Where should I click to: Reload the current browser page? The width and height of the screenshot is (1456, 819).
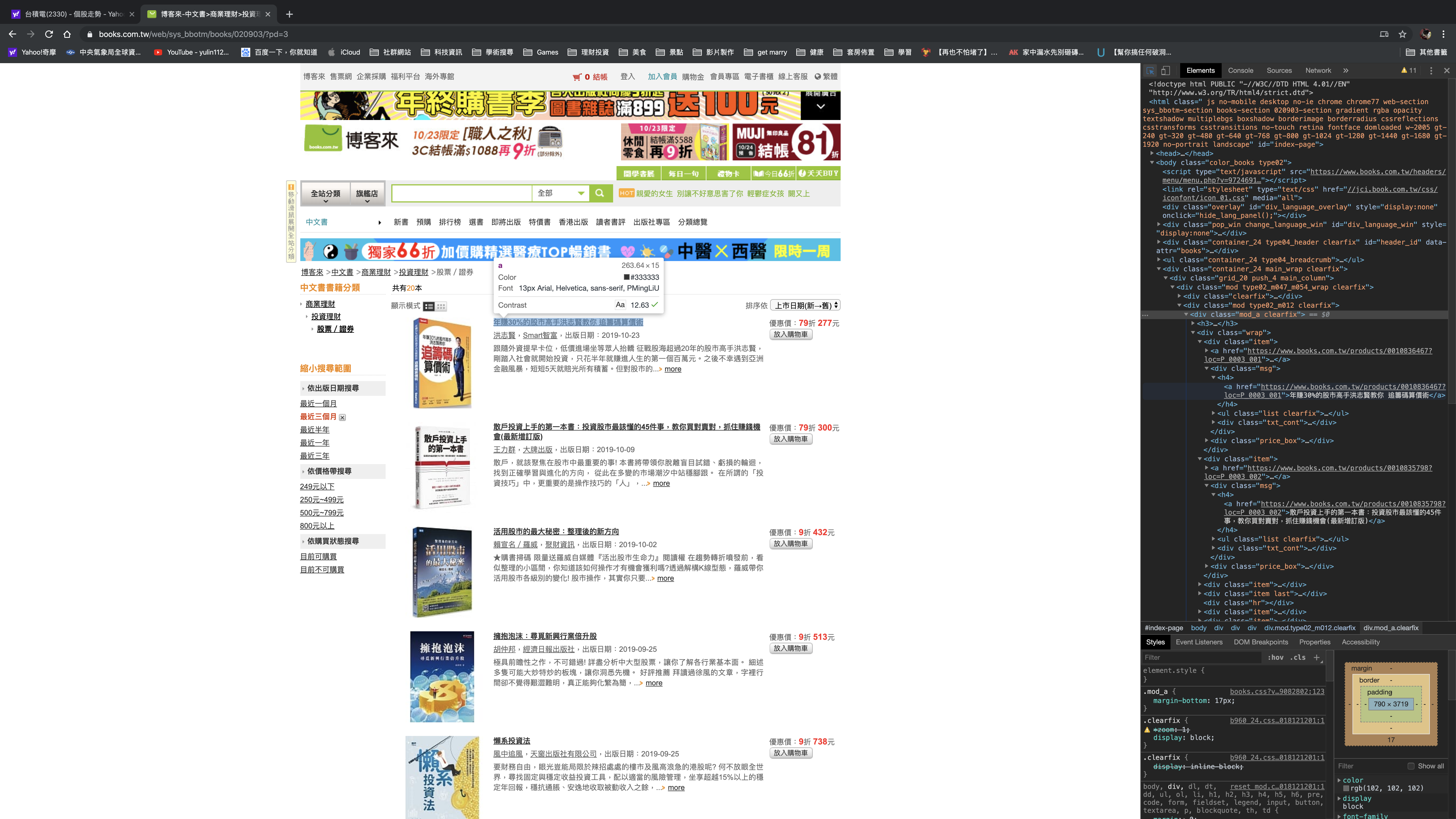tap(49, 34)
